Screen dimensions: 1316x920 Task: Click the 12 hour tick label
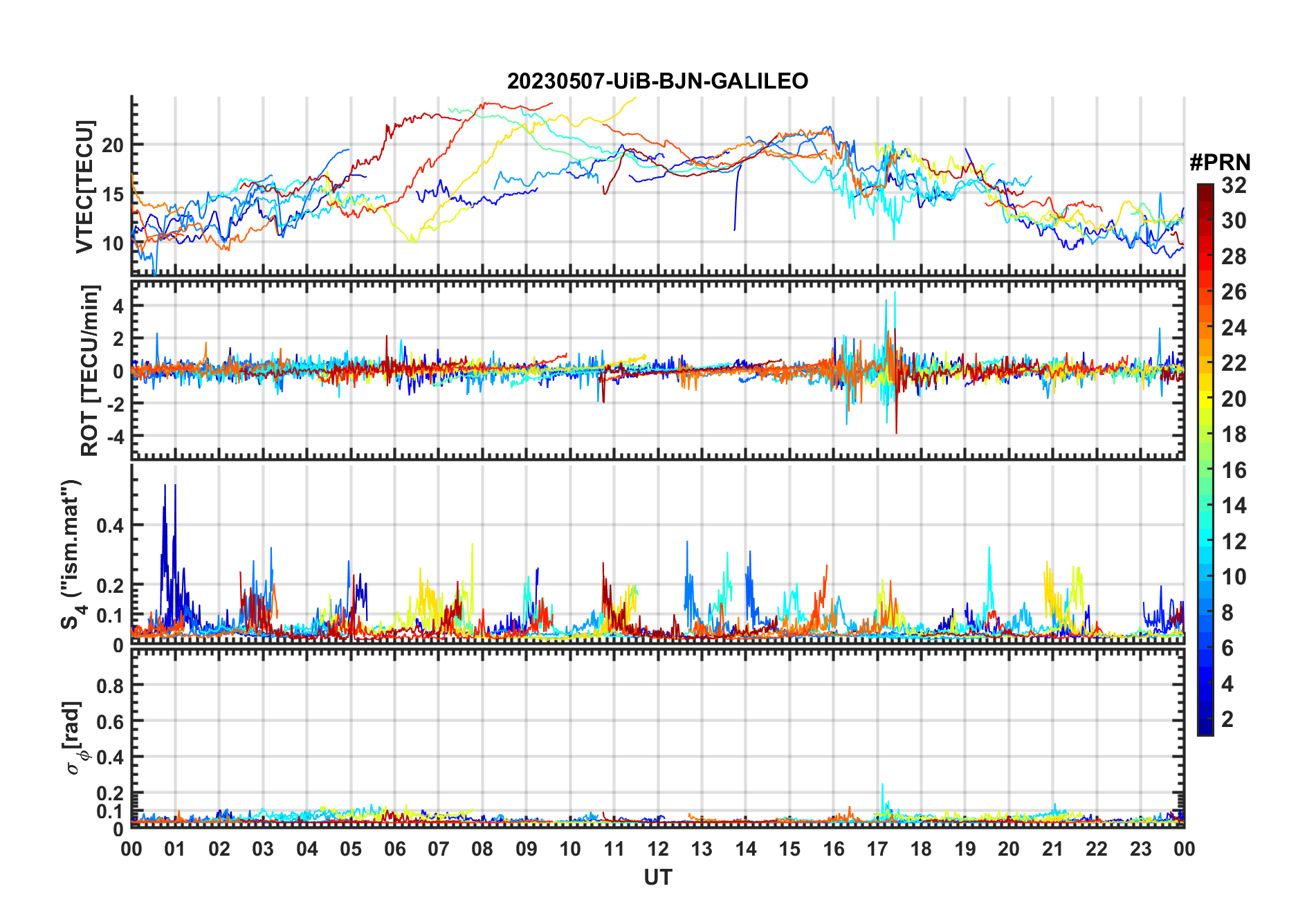pos(657,849)
